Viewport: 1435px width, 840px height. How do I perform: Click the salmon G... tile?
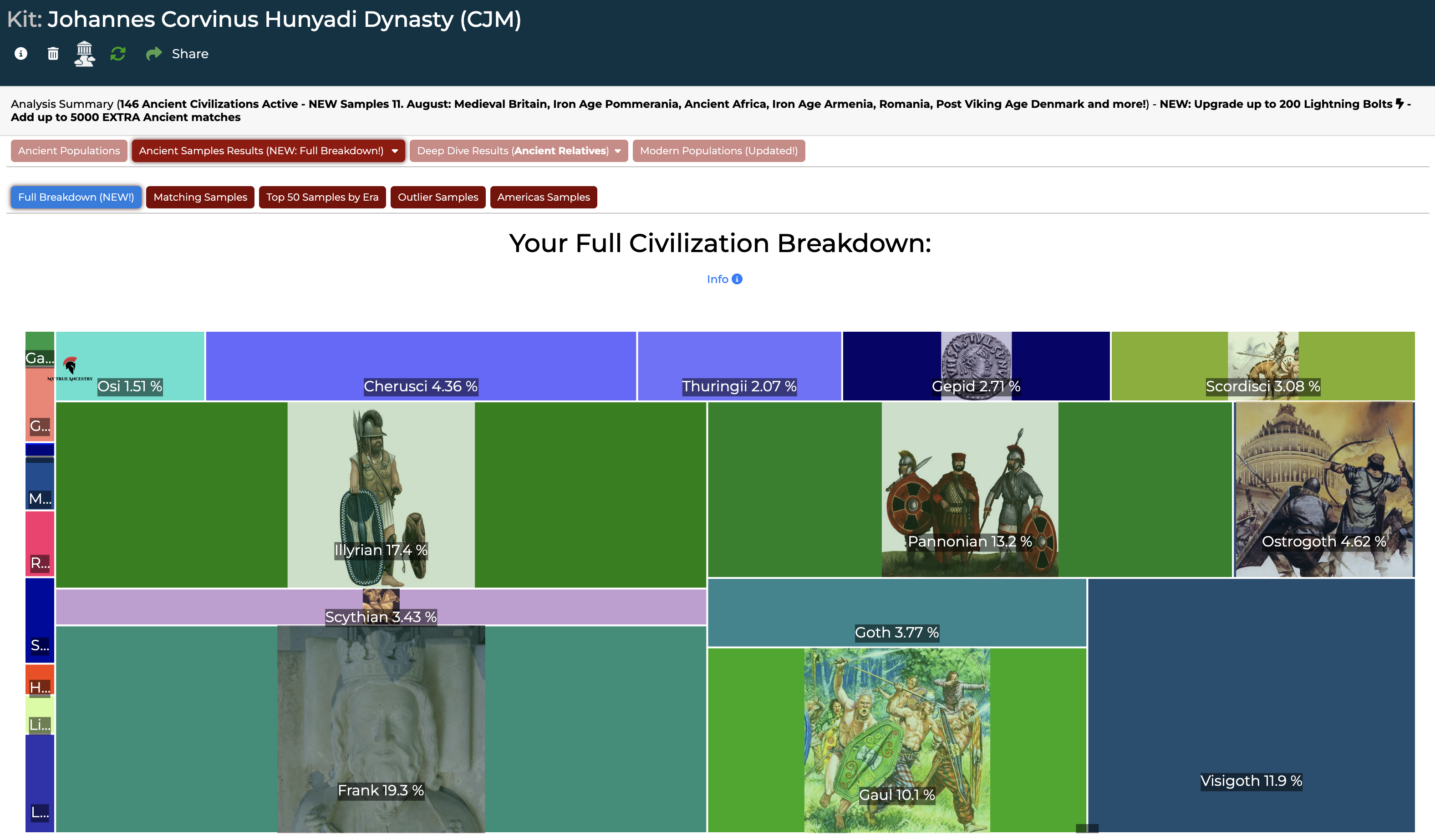(x=40, y=405)
